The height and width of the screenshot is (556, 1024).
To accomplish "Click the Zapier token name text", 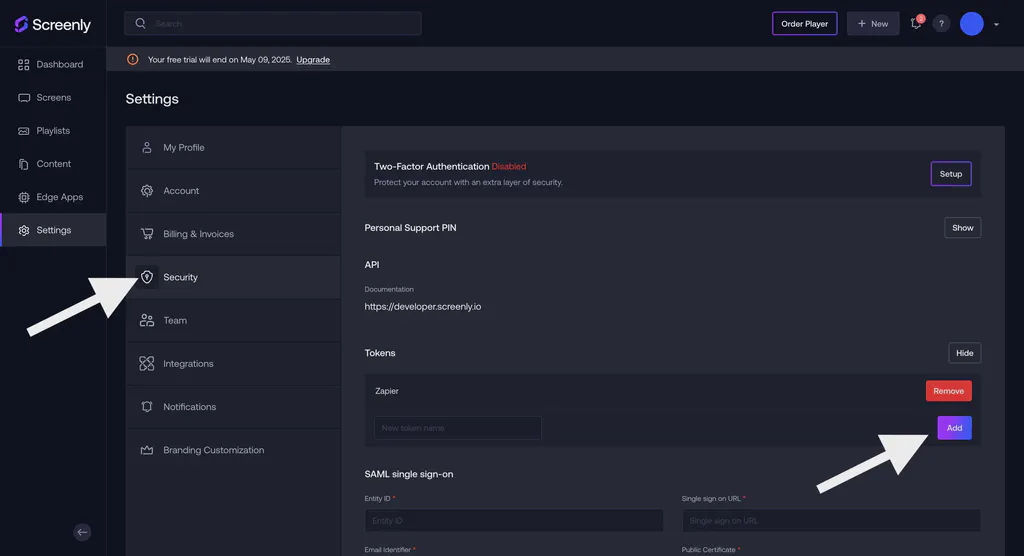I will click(x=387, y=391).
